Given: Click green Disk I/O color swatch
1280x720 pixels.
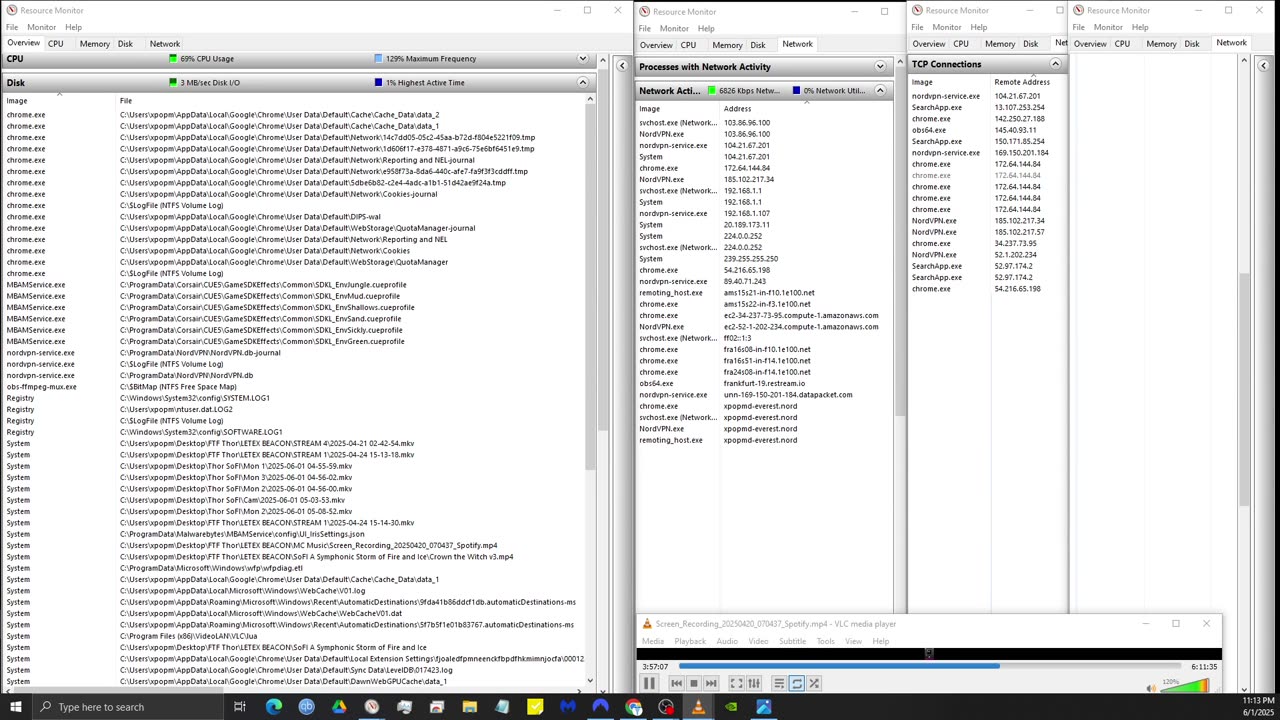Looking at the screenshot, I should pos(173,83).
